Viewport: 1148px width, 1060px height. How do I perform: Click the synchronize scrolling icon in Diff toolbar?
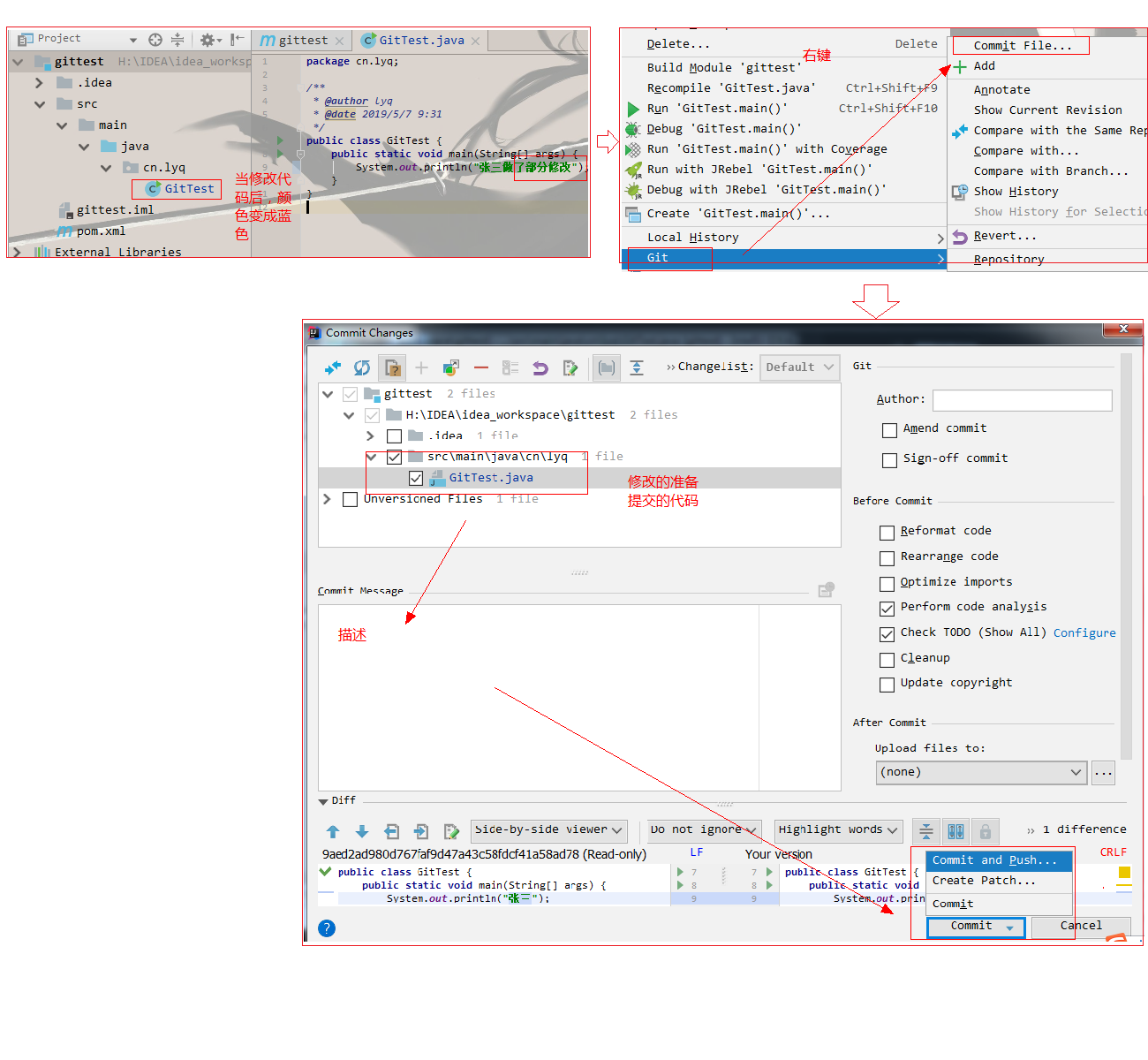955,830
